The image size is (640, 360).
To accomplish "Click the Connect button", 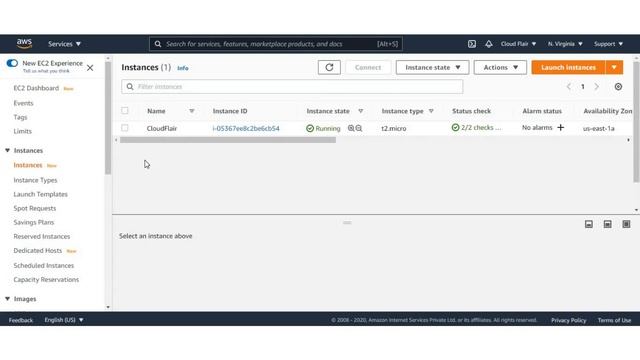I will pyautogui.click(x=368, y=67).
